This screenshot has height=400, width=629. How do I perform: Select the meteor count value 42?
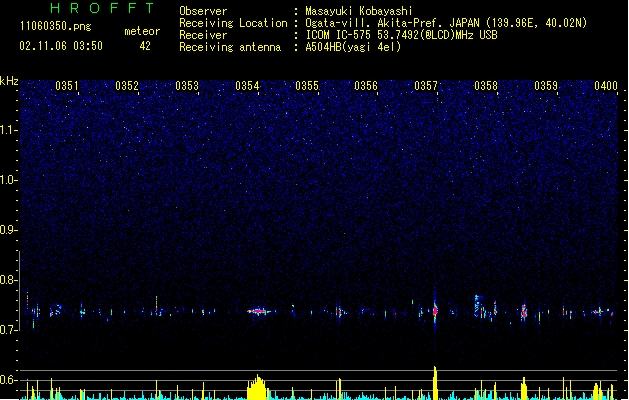pyautogui.click(x=145, y=46)
